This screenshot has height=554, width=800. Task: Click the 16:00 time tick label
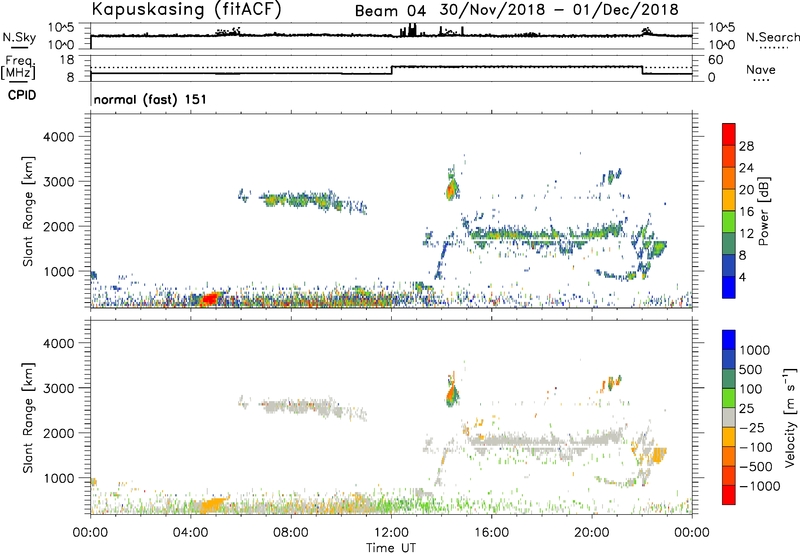491,533
